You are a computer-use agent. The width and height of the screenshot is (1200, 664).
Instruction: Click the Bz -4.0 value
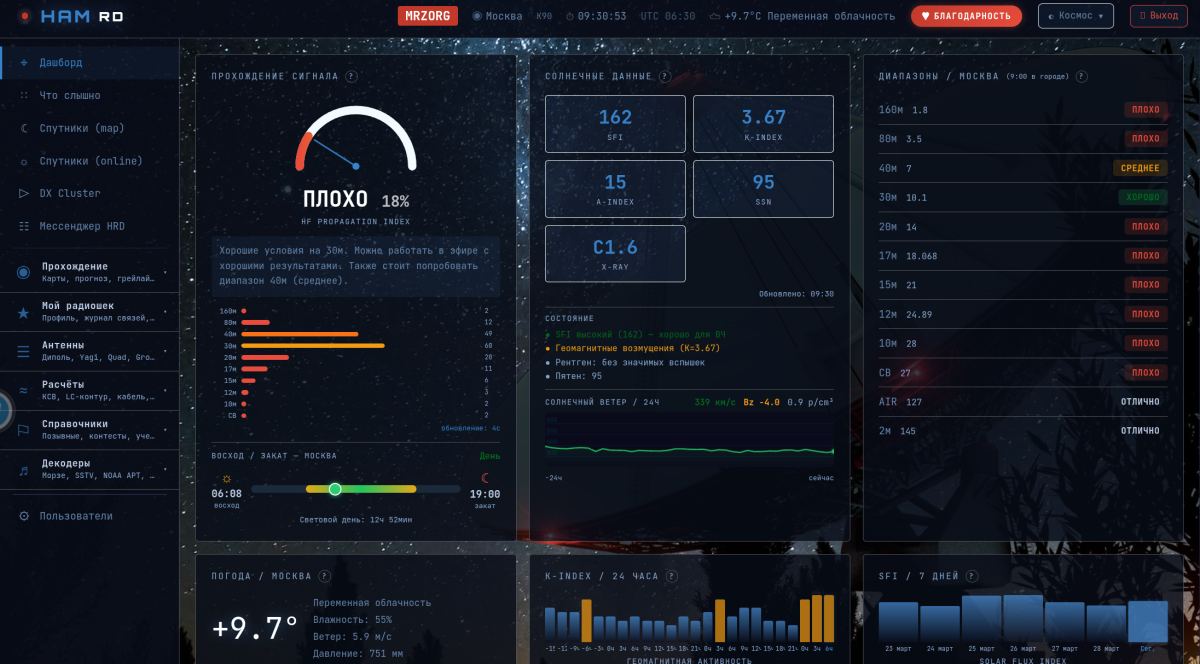coord(761,402)
